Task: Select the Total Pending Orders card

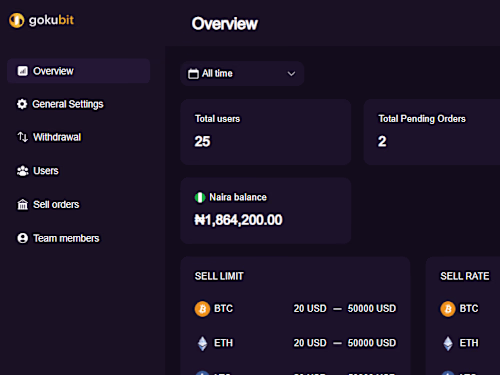Action: [x=432, y=132]
